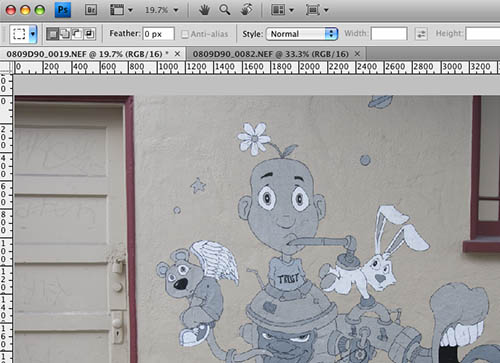Switch to the 0809D90_0082.NEF document tab

point(276,54)
